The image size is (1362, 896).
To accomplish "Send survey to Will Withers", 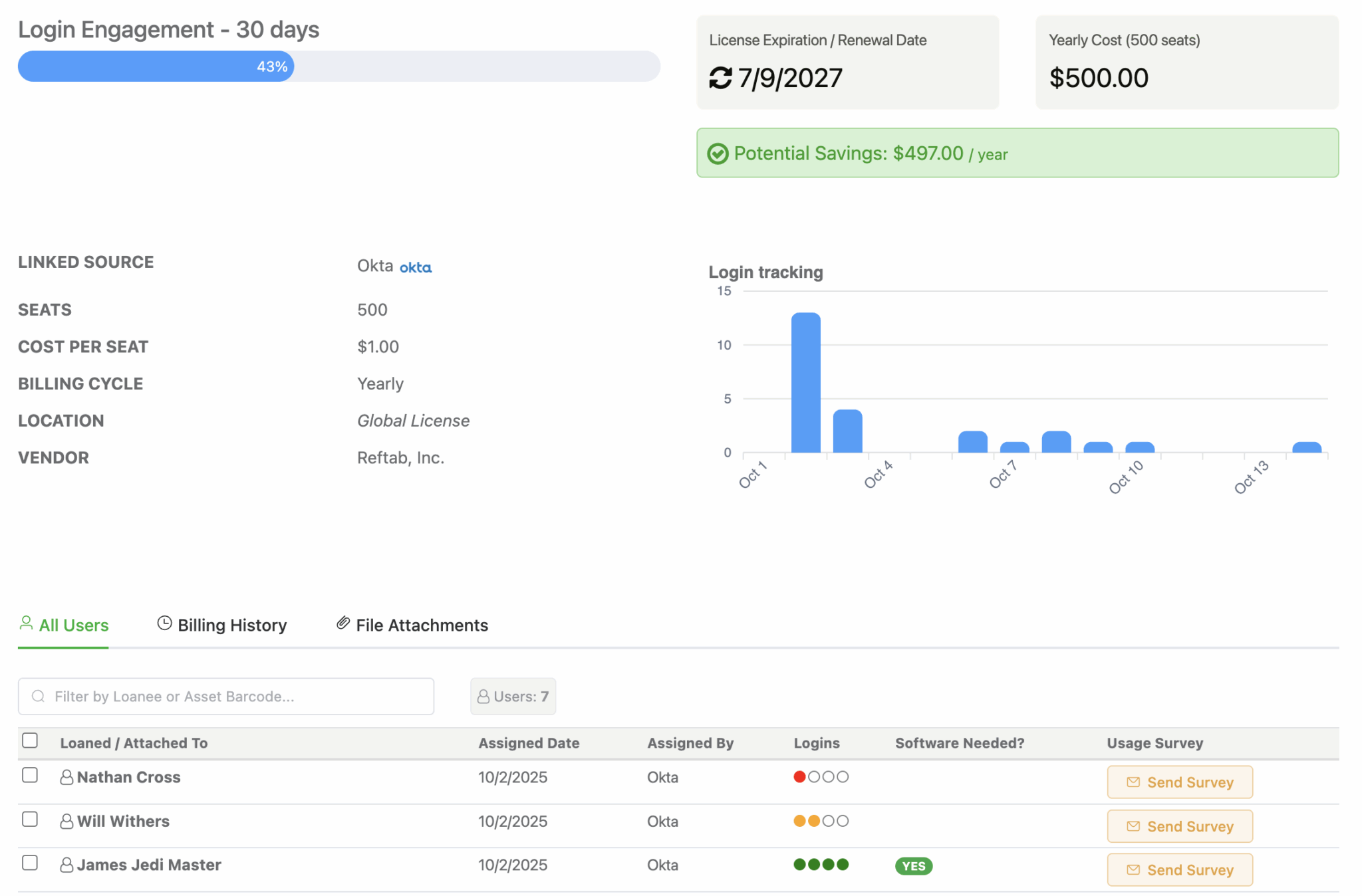I will click(1180, 826).
